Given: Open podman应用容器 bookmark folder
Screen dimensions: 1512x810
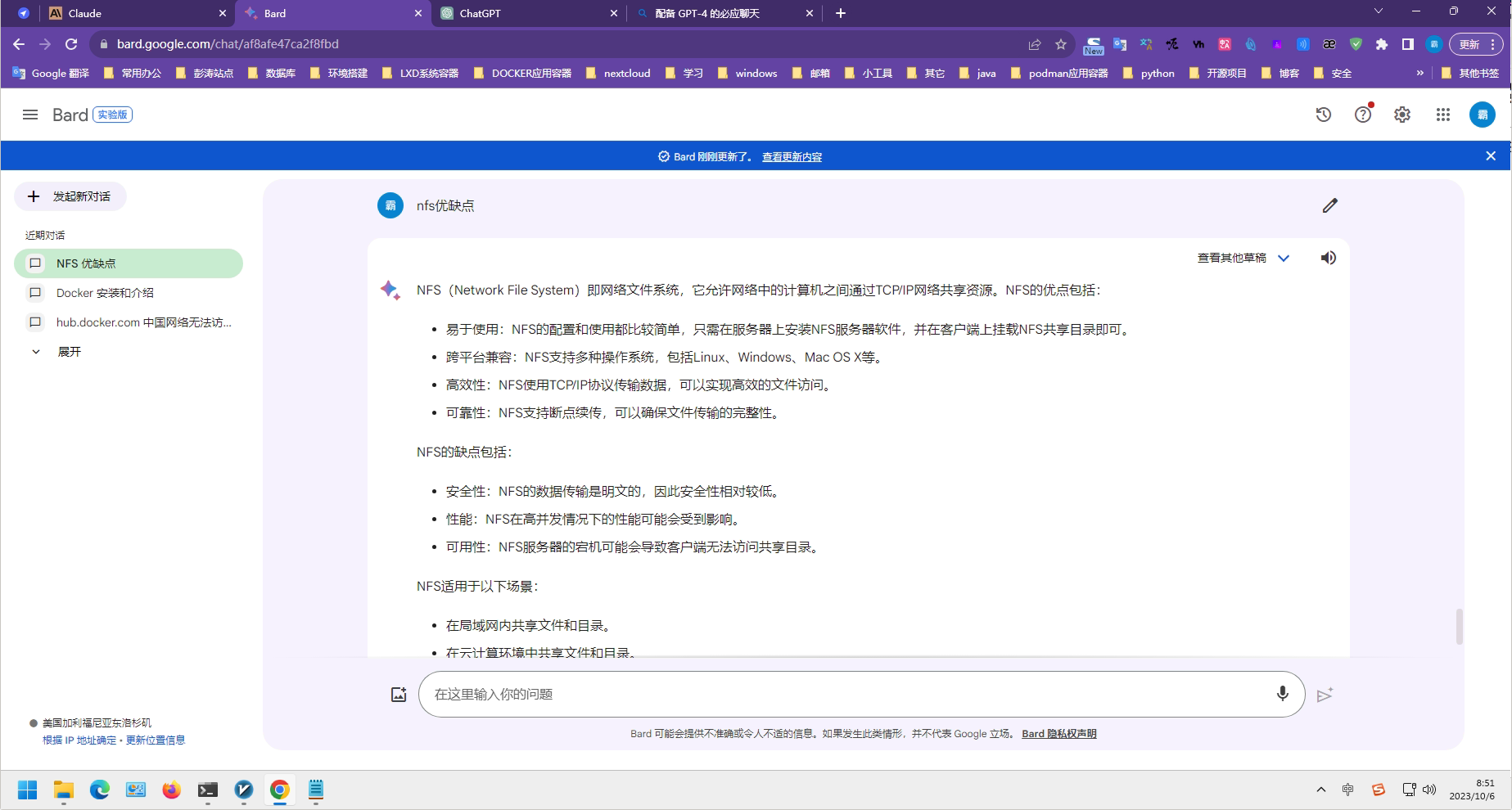Looking at the screenshot, I should pyautogui.click(x=1059, y=73).
